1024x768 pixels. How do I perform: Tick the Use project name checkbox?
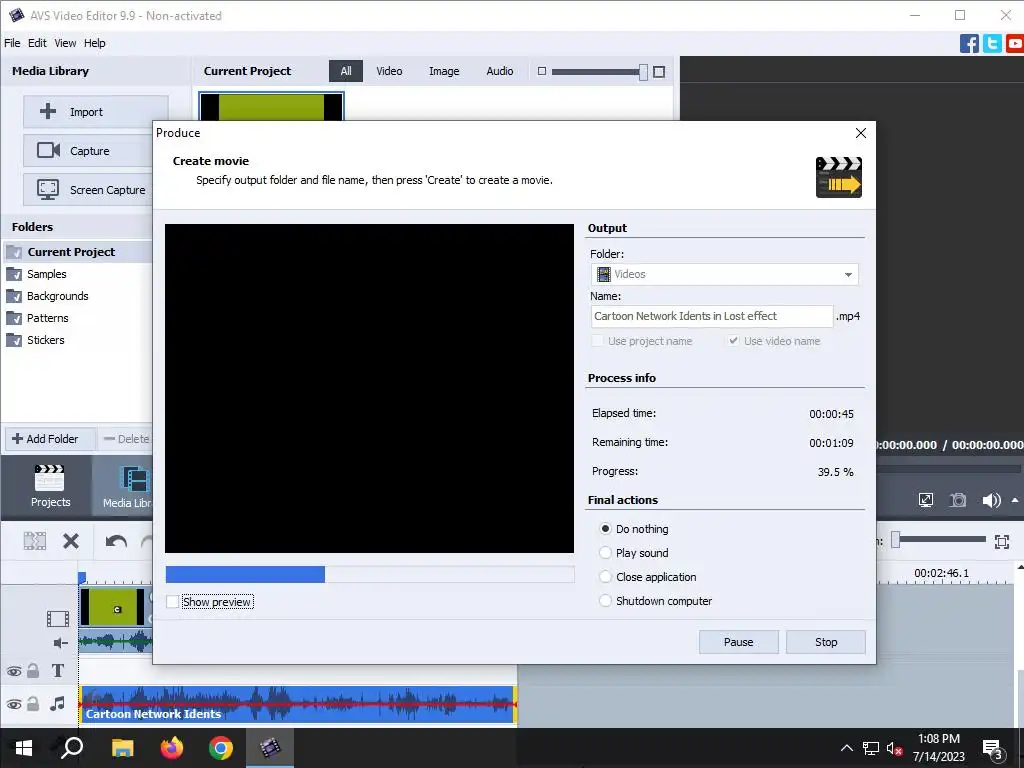click(x=597, y=340)
